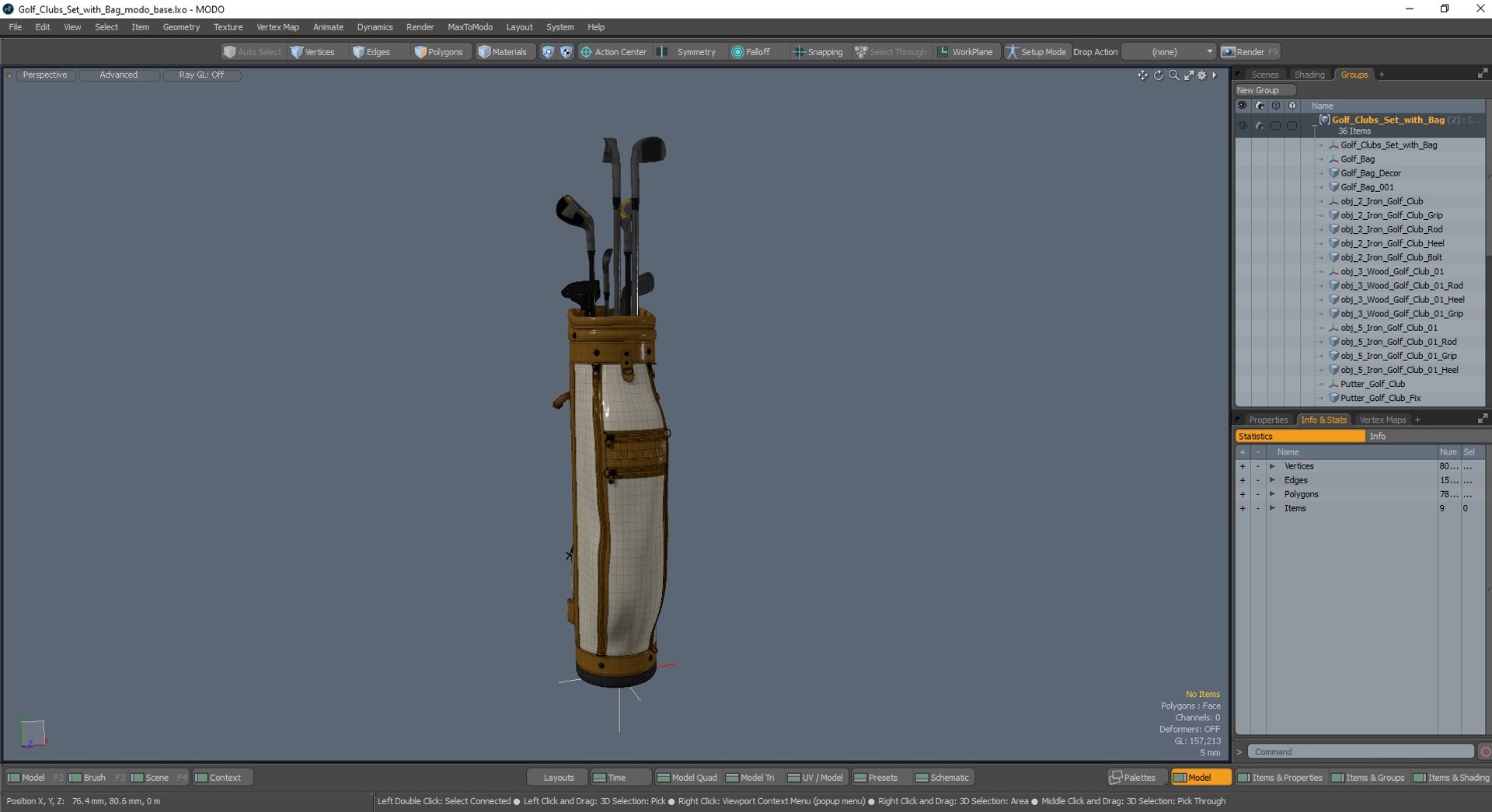Viewport: 1492px width, 812px height.
Task: Expand the Items statistics row
Action: (1272, 508)
